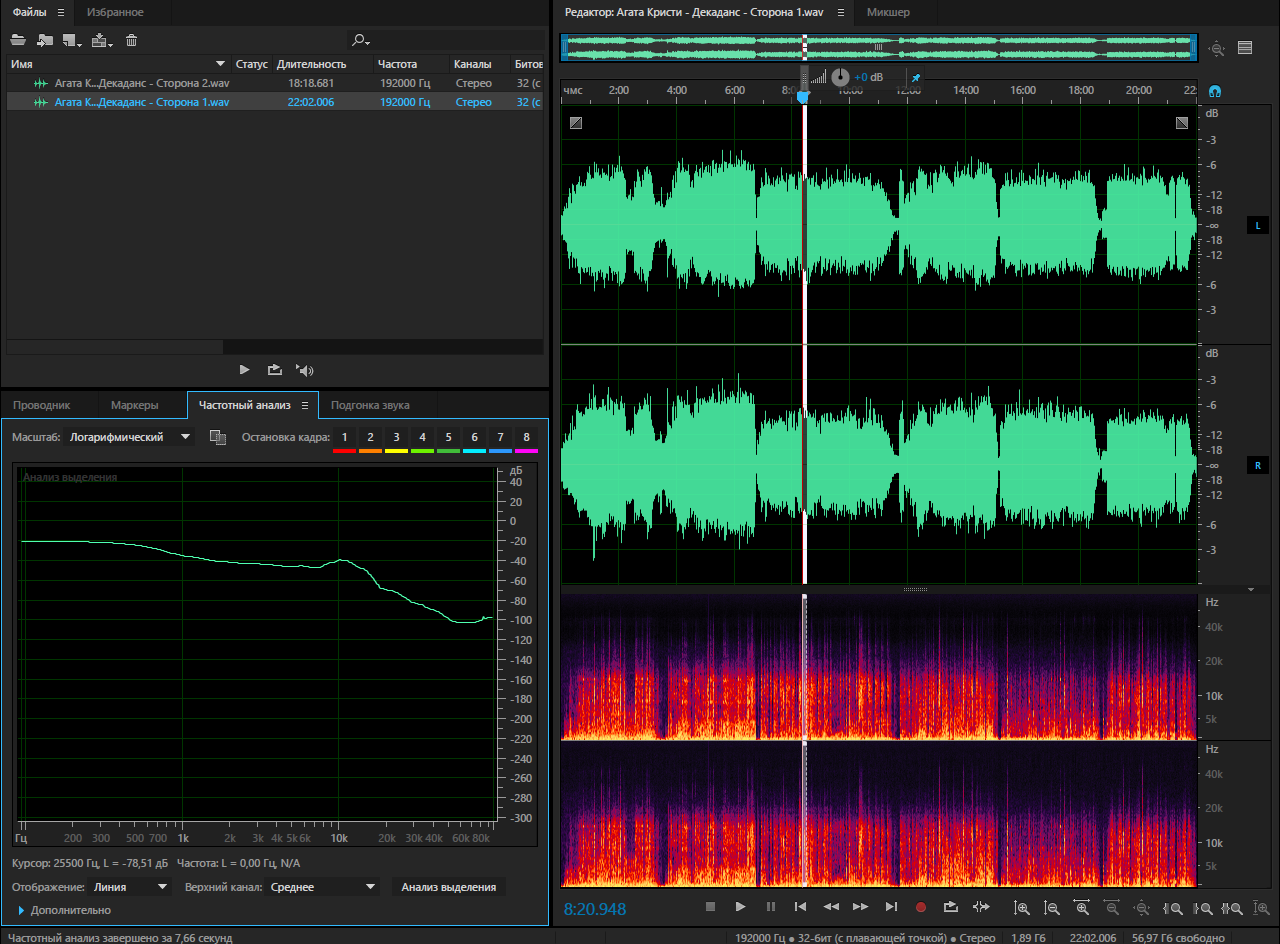
Task: Click the Анализ выделения button
Action: [x=449, y=887]
